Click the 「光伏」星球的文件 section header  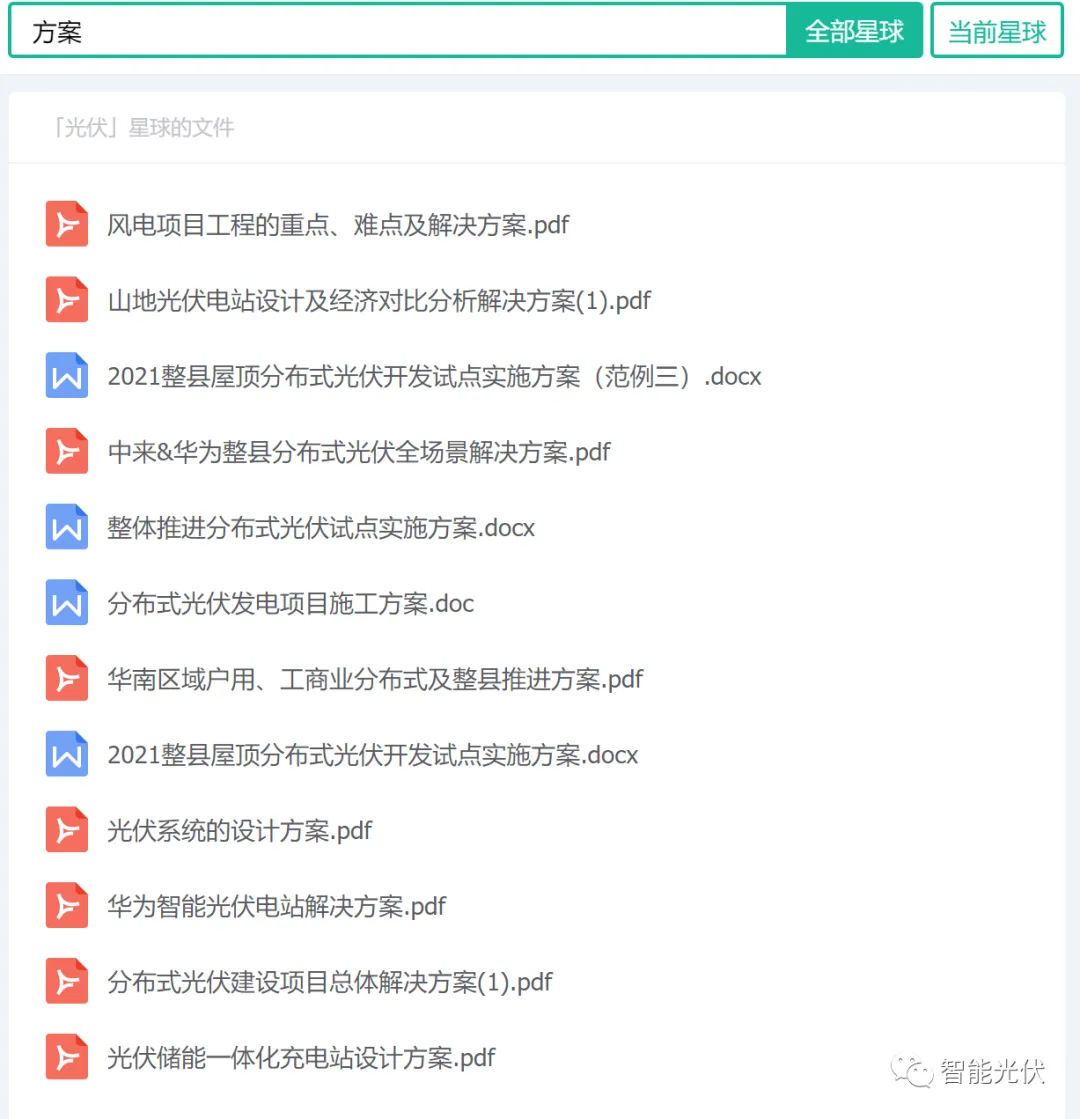pos(143,128)
